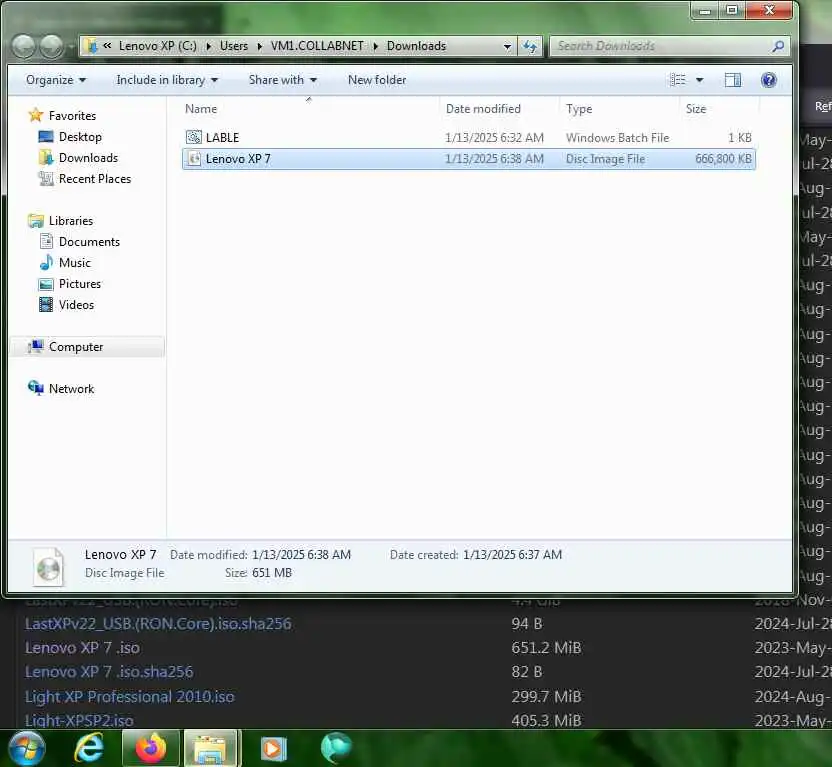Open Windows Media Player from taskbar
Screen dimensions: 832x767
click(274, 748)
